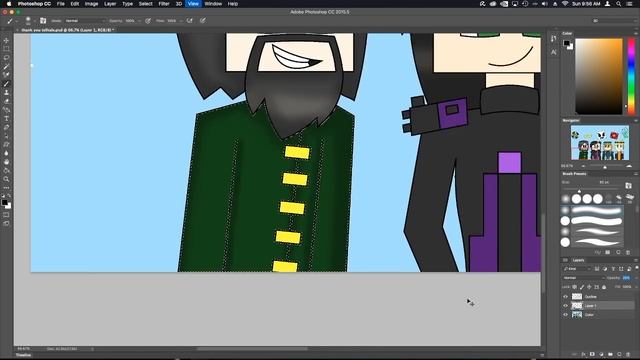Toggle lock transparent pixels
Viewport: 640px width, 360px height.
[x=575, y=287]
